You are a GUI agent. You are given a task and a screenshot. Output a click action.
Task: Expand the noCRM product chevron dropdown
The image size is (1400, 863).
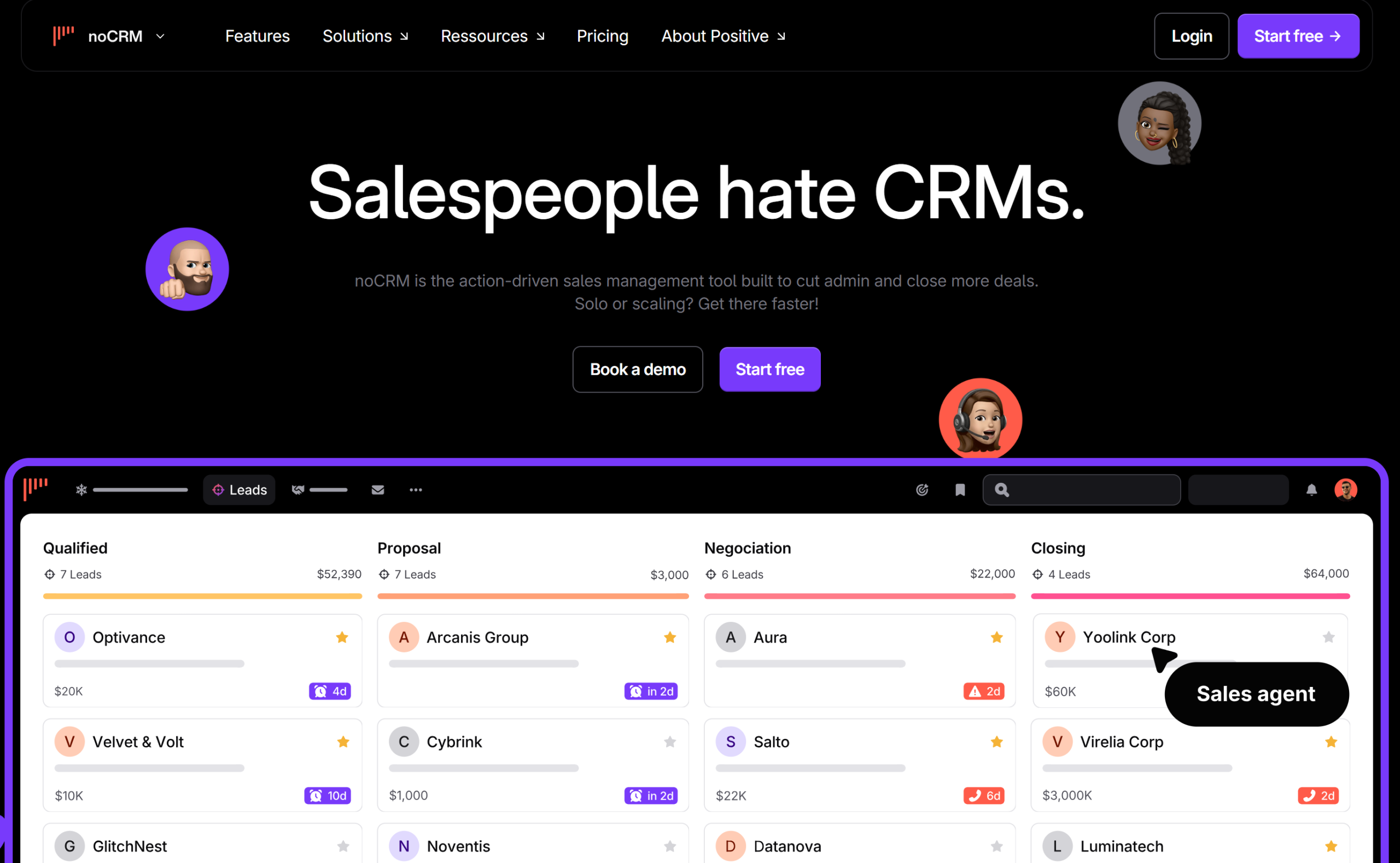point(160,36)
